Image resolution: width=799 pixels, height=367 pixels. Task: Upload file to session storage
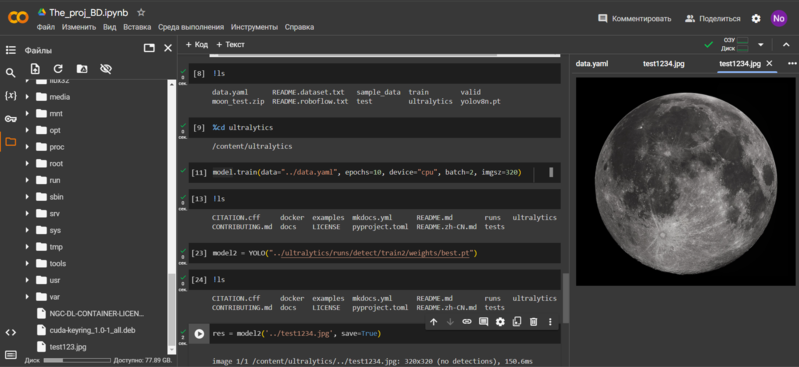click(35, 69)
